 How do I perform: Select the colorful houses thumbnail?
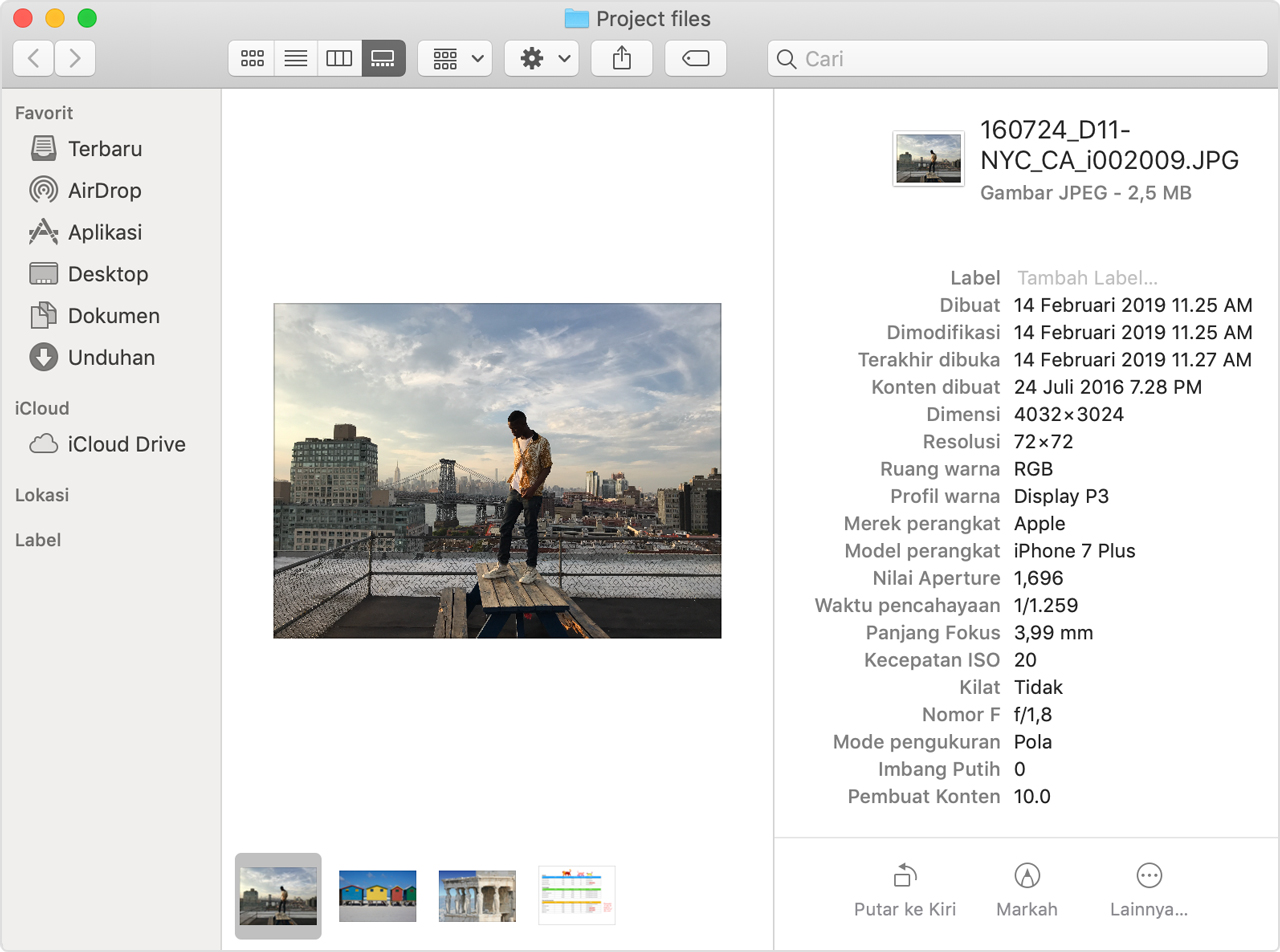click(378, 895)
